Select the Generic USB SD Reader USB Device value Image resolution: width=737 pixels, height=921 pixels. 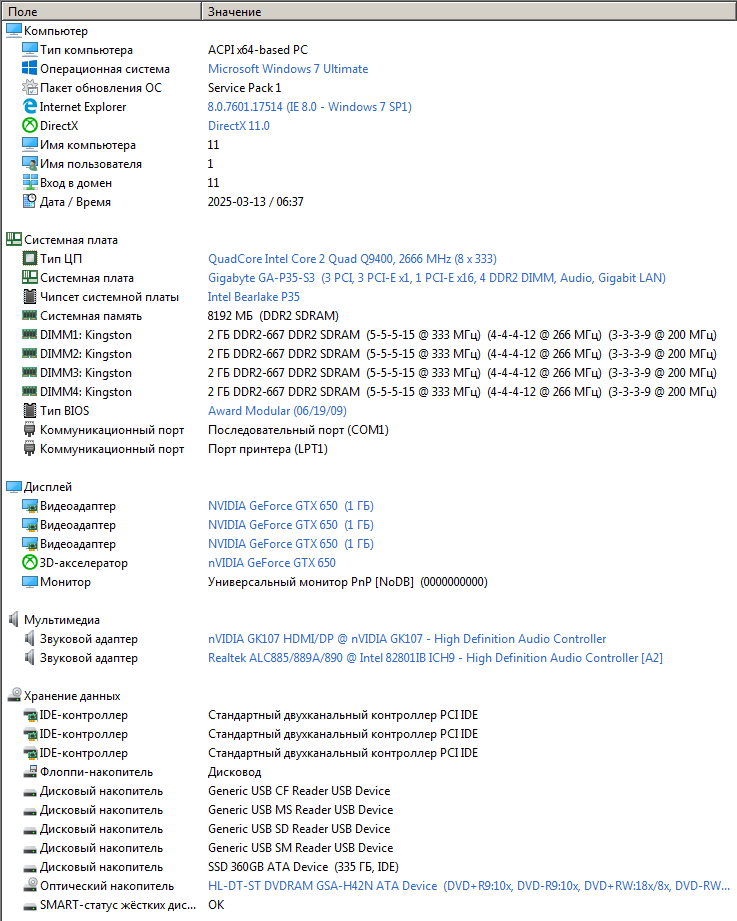299,829
